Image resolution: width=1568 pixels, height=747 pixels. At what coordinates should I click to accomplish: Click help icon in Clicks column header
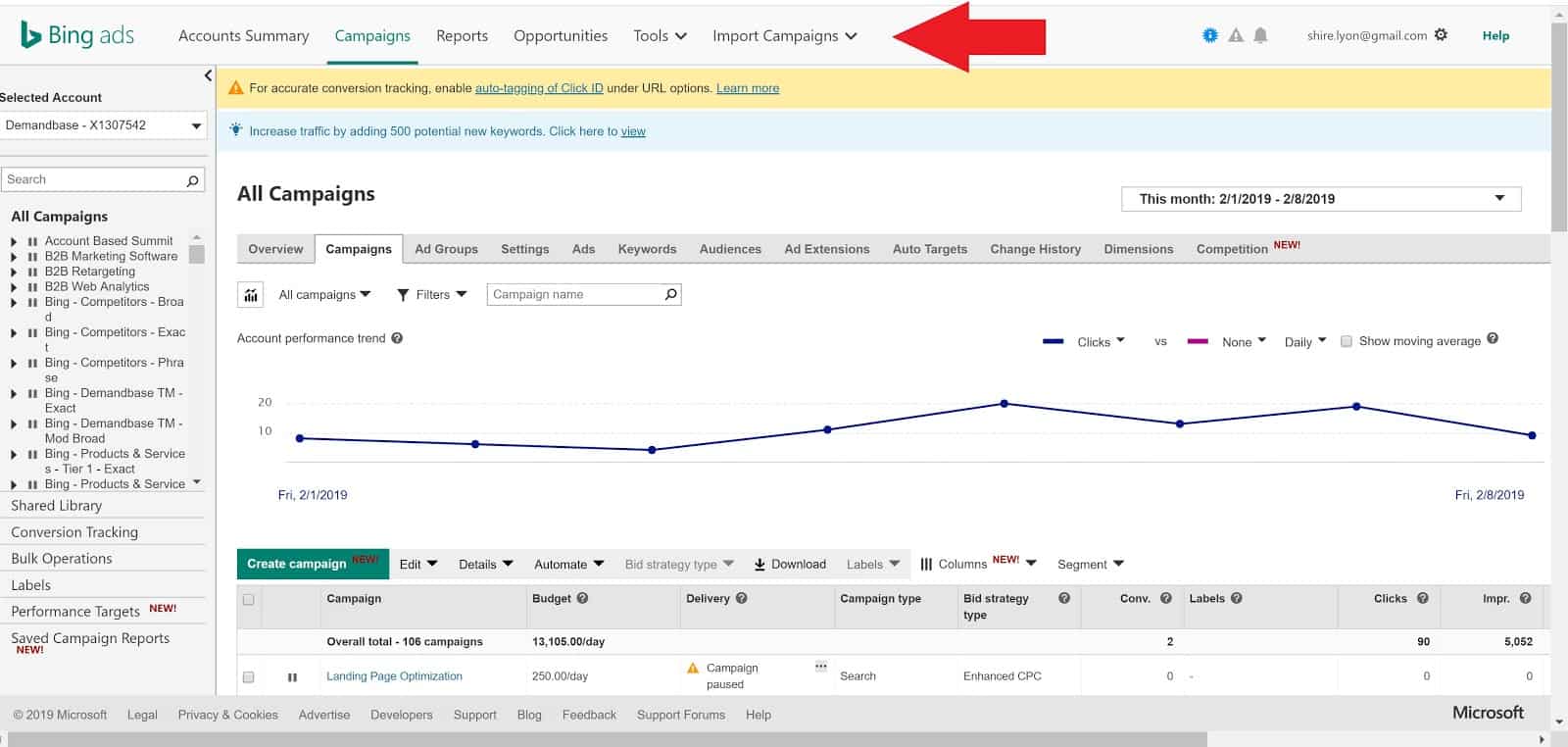(x=1423, y=598)
